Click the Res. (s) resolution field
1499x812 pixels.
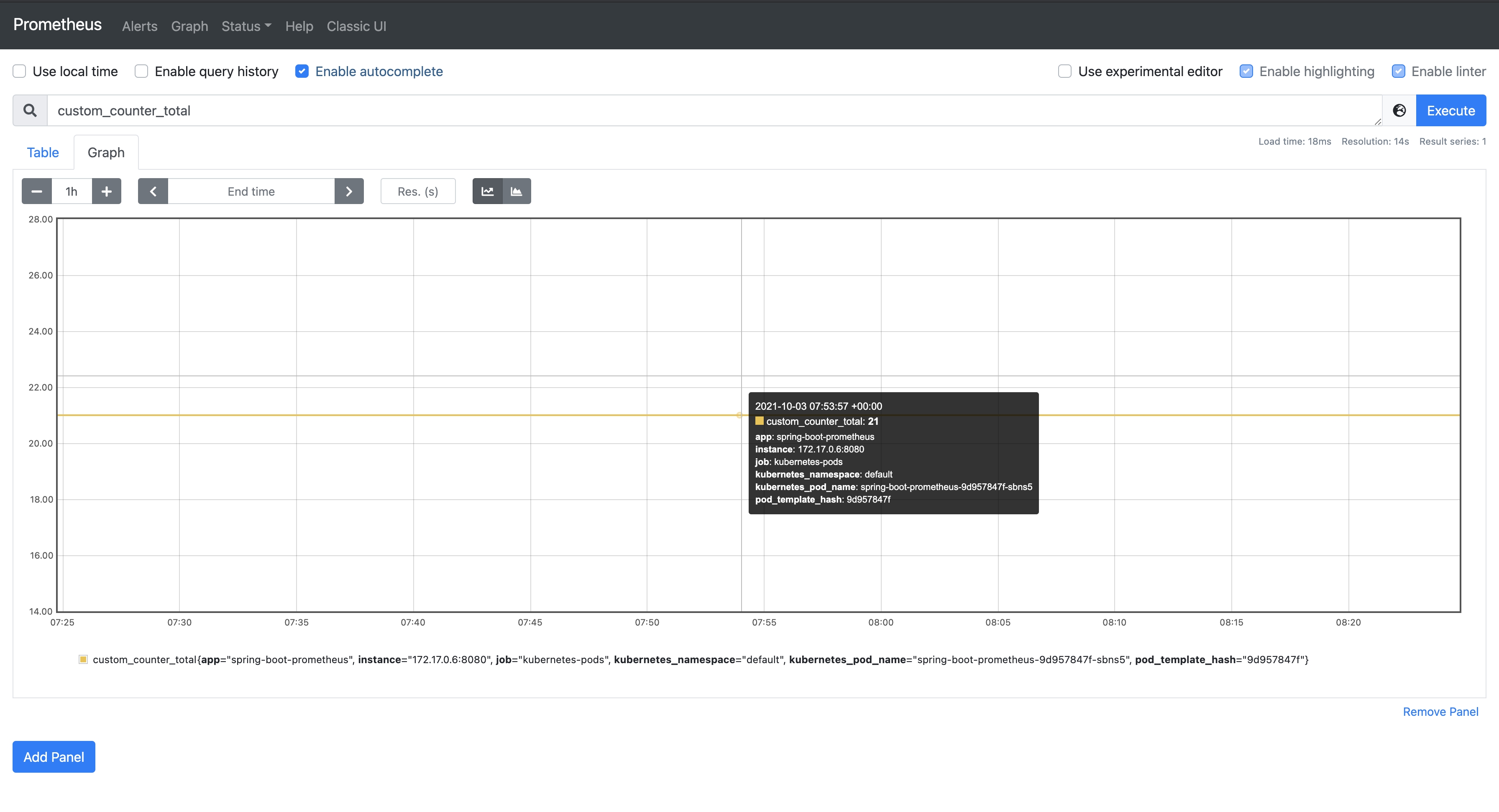pyautogui.click(x=418, y=191)
